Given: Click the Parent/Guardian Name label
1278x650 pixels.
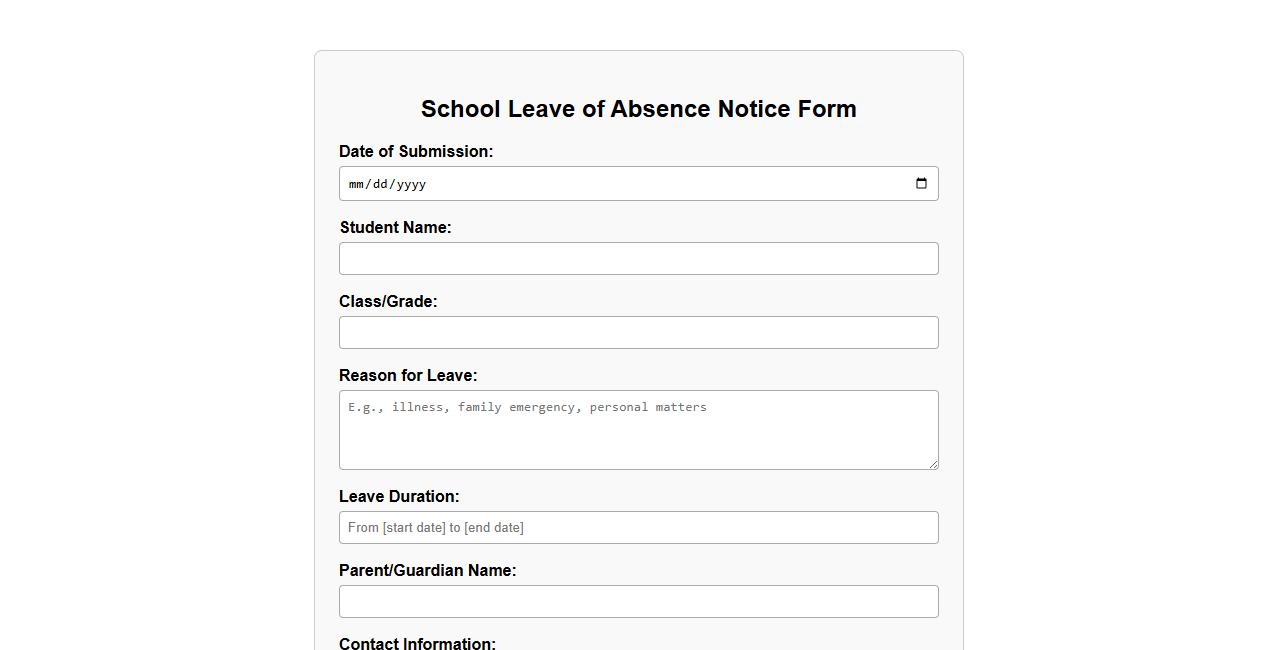Looking at the screenshot, I should tap(427, 570).
